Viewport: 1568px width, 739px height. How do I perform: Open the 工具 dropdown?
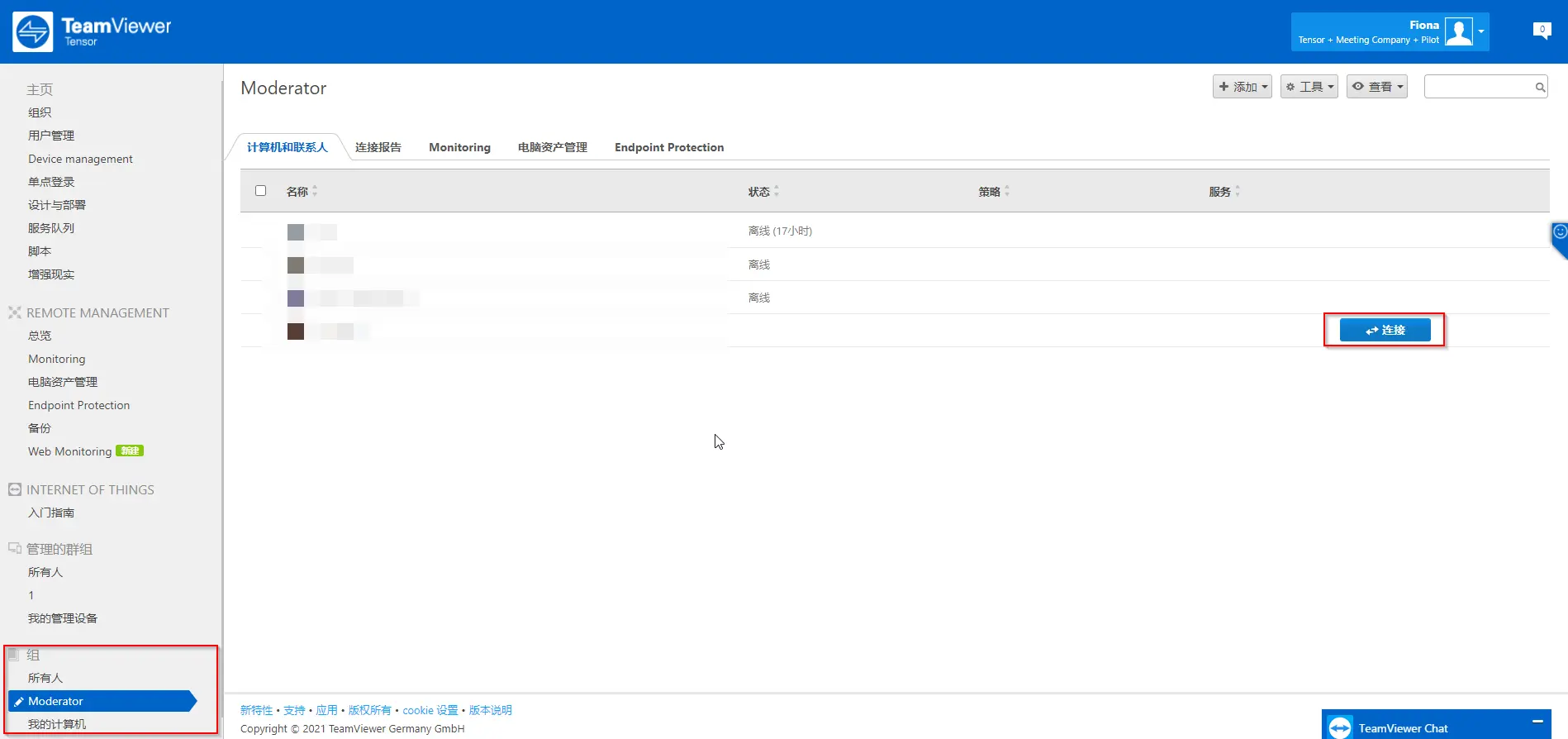pyautogui.click(x=1309, y=87)
